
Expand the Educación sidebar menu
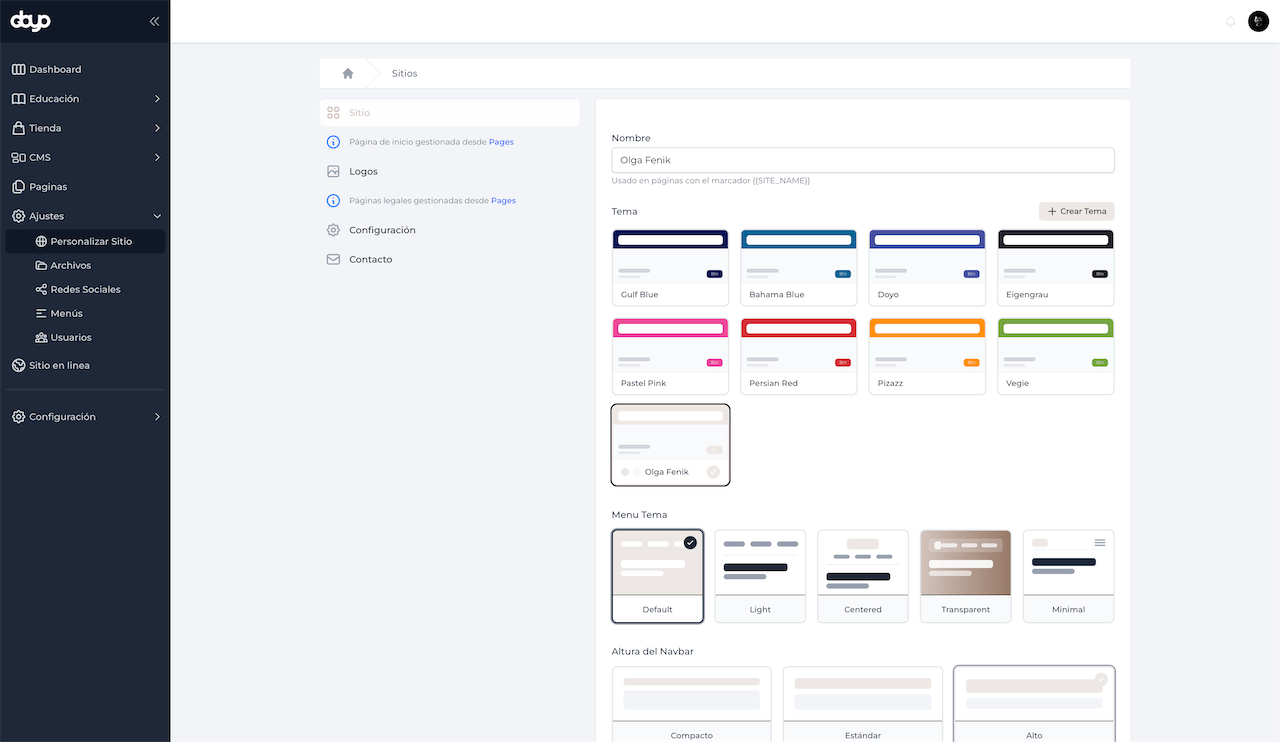click(157, 99)
